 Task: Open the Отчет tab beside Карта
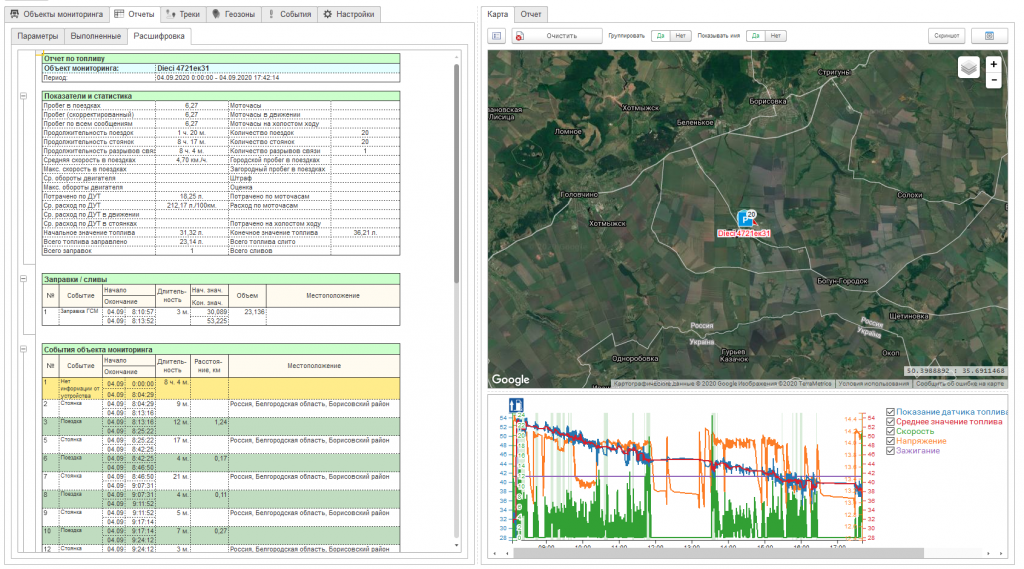click(x=532, y=15)
